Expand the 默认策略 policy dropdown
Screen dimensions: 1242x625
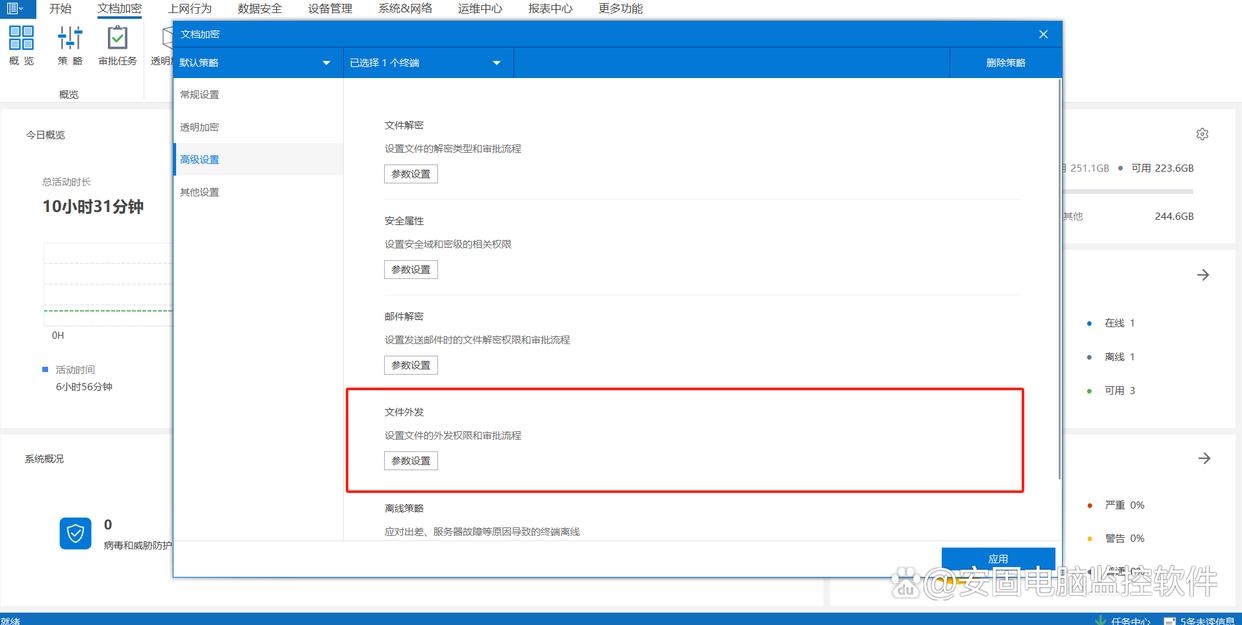(257, 63)
